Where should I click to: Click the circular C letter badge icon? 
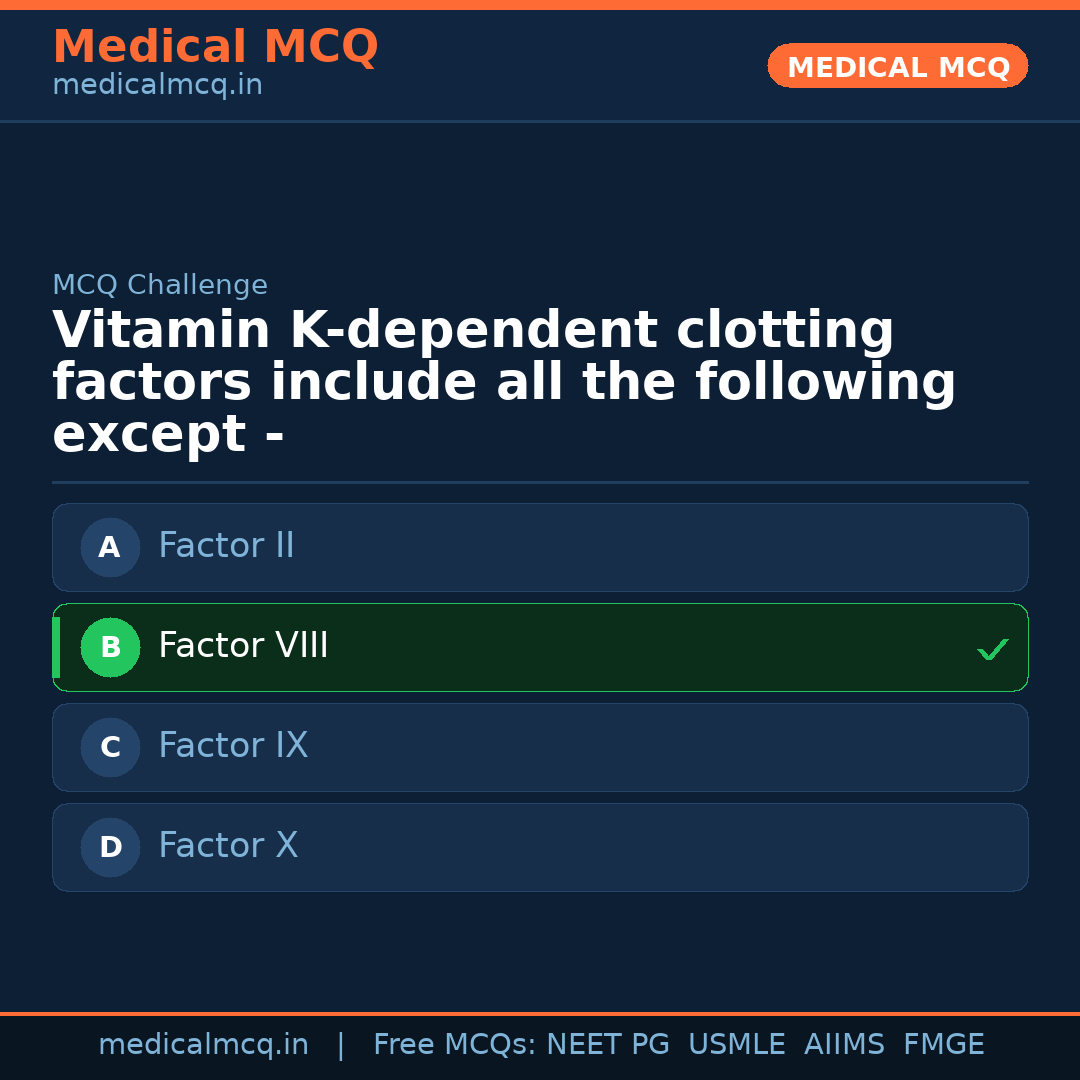(110, 747)
